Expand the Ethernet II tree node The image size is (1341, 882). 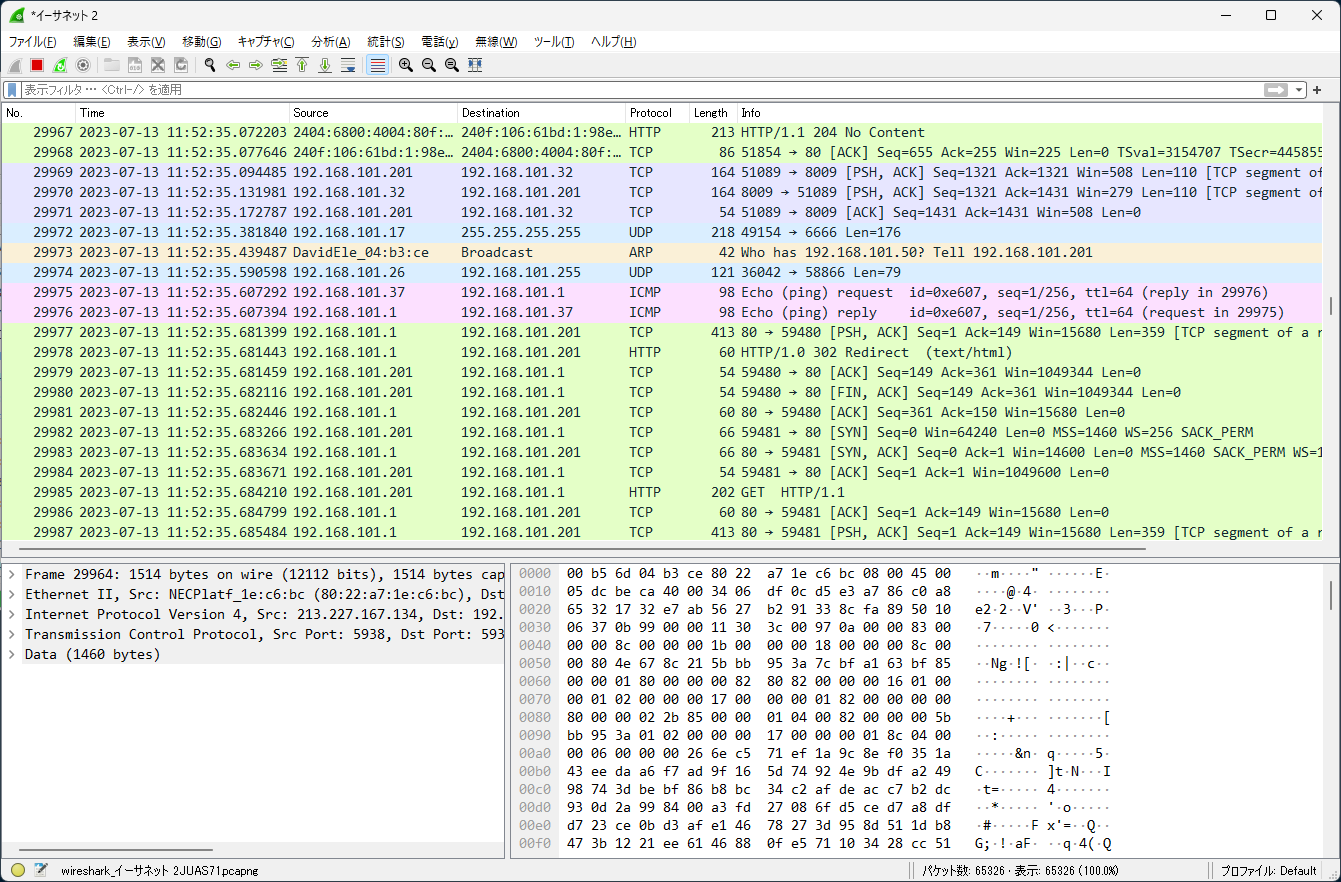[11, 594]
